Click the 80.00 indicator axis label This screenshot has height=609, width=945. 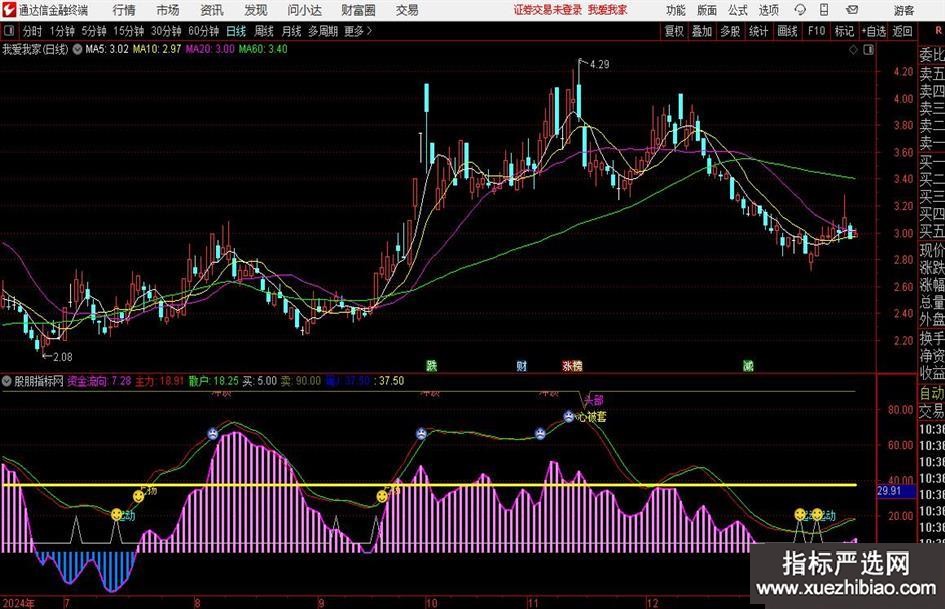pos(901,410)
